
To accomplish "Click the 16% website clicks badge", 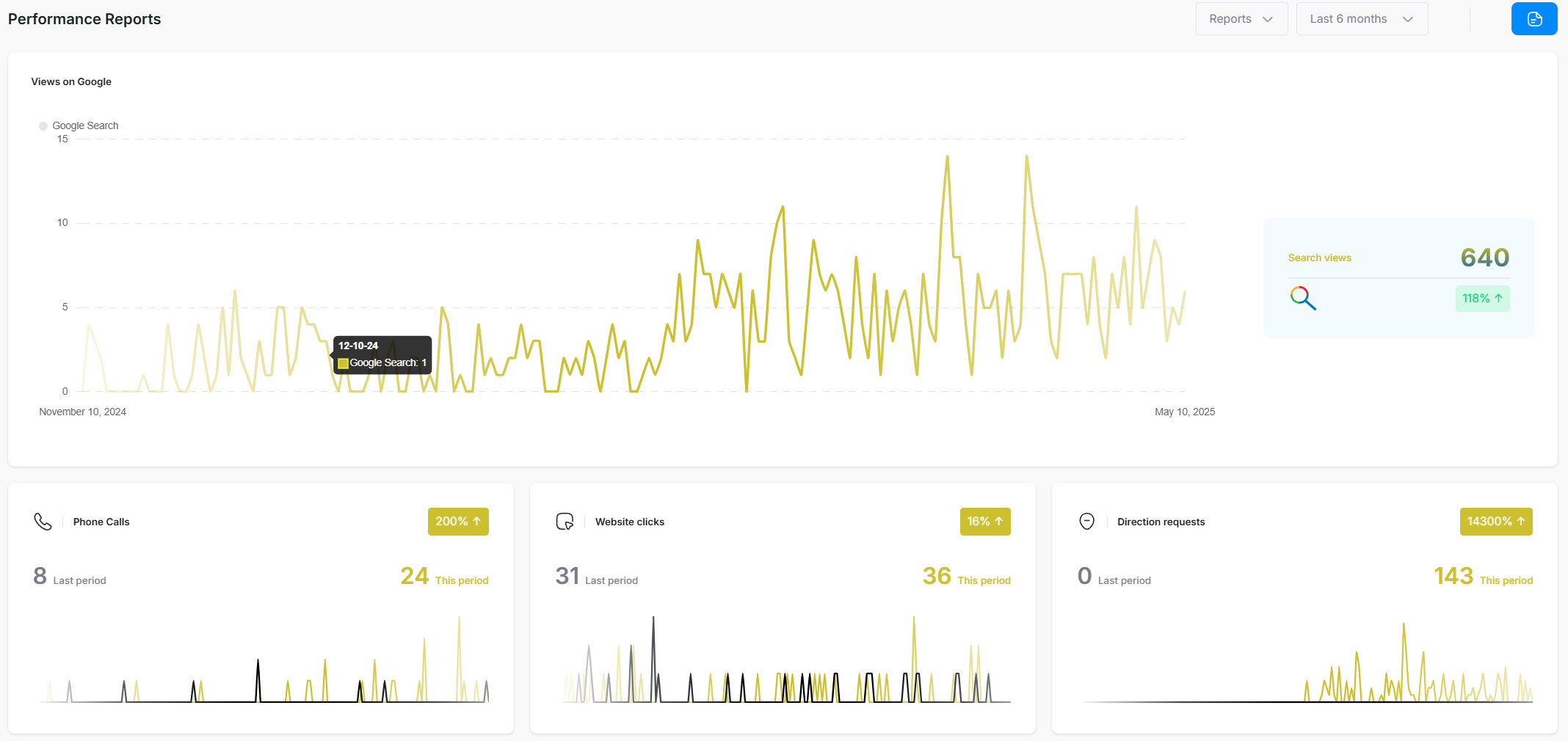I will (x=984, y=522).
